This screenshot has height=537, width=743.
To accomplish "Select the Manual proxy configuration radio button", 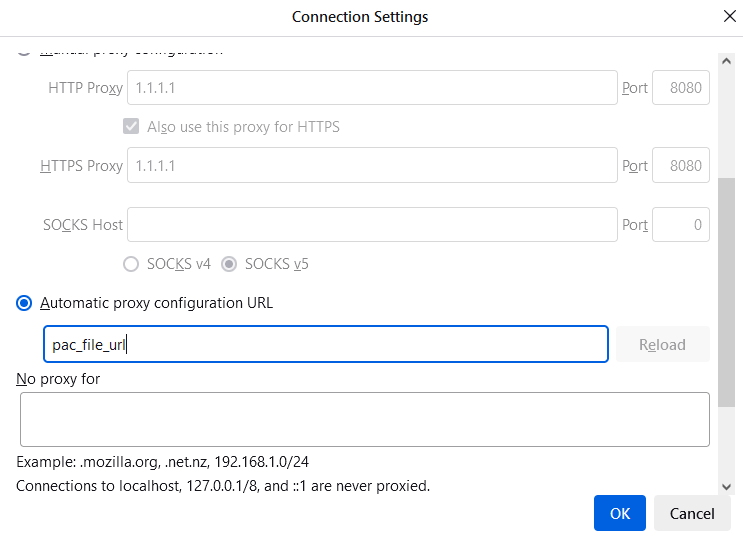I will click(x=25, y=47).
